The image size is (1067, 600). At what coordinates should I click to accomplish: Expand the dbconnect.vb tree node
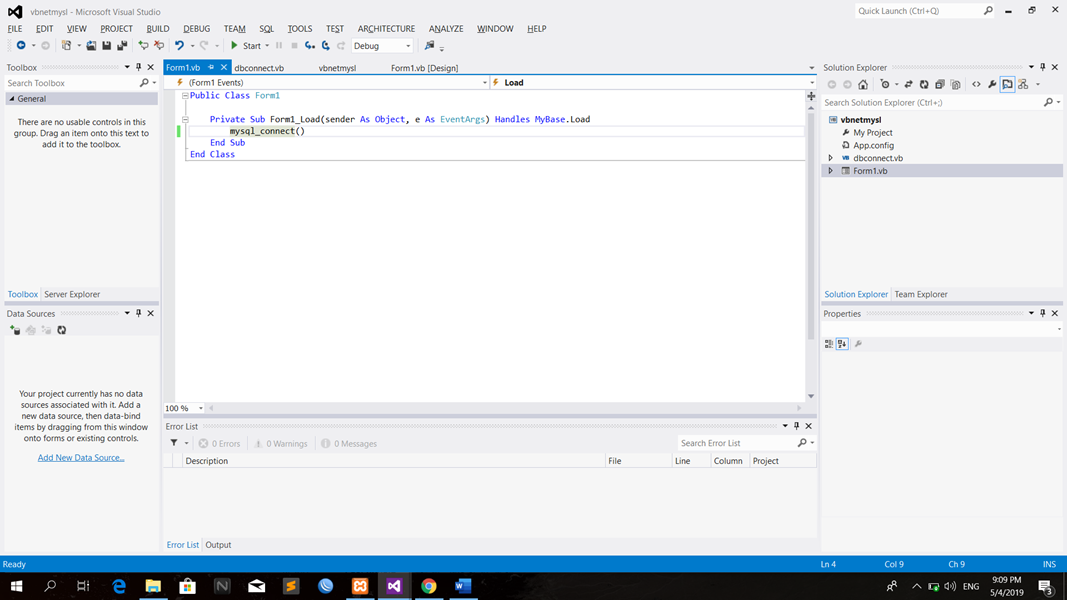pos(830,158)
